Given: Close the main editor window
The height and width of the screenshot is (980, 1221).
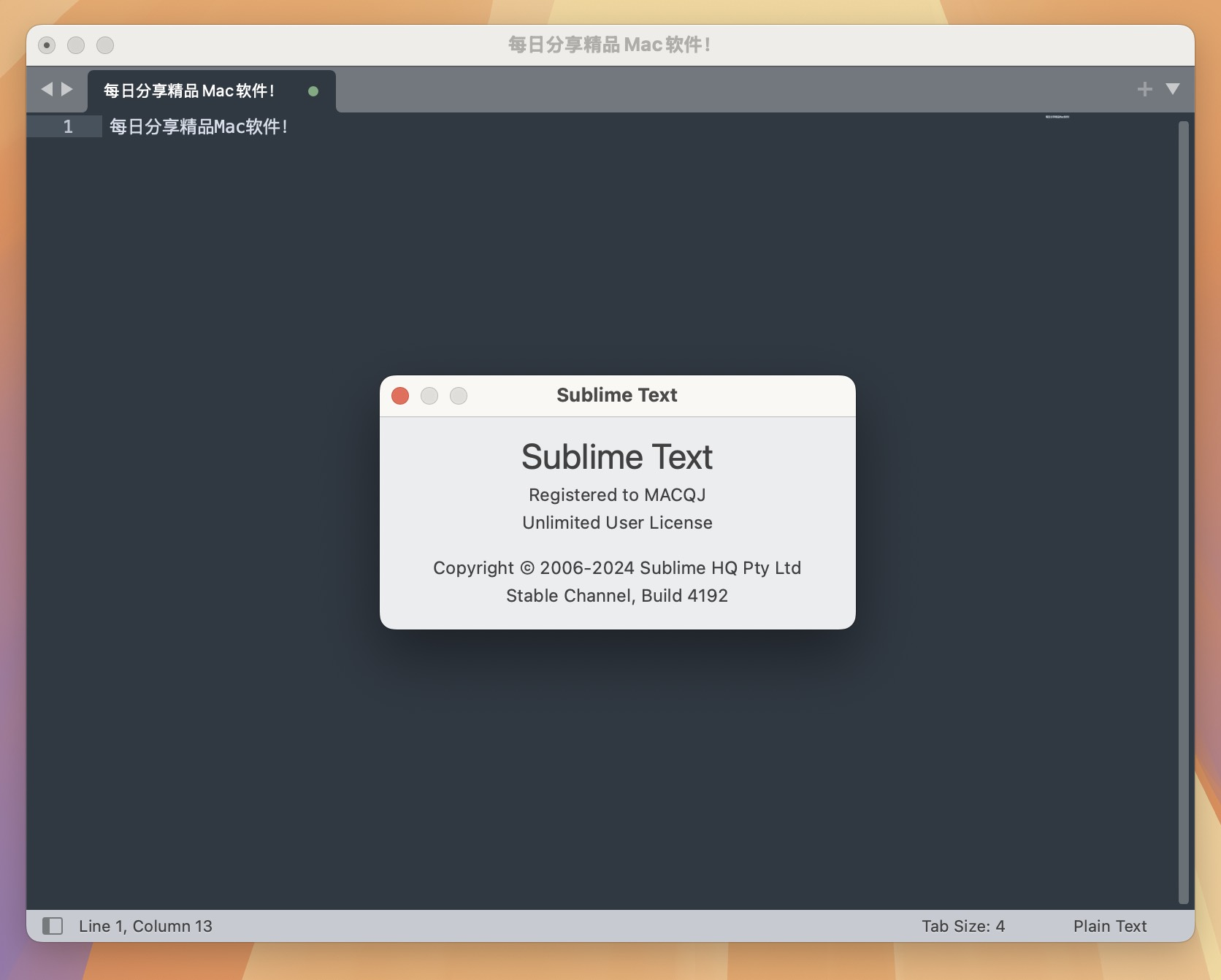Looking at the screenshot, I should [x=47, y=45].
